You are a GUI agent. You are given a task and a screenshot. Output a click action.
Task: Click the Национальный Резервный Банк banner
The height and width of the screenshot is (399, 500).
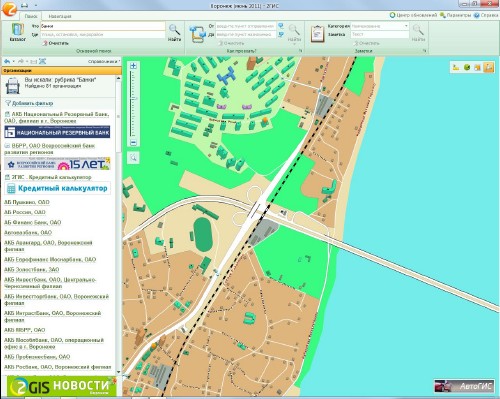(57, 132)
